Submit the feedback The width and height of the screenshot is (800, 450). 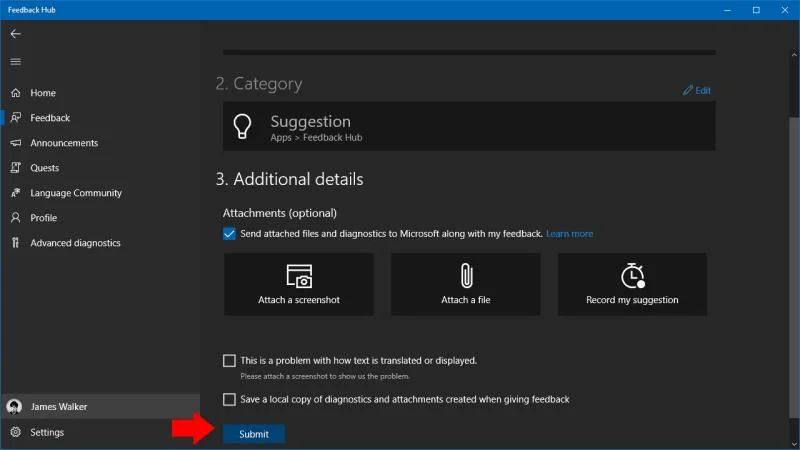point(254,434)
